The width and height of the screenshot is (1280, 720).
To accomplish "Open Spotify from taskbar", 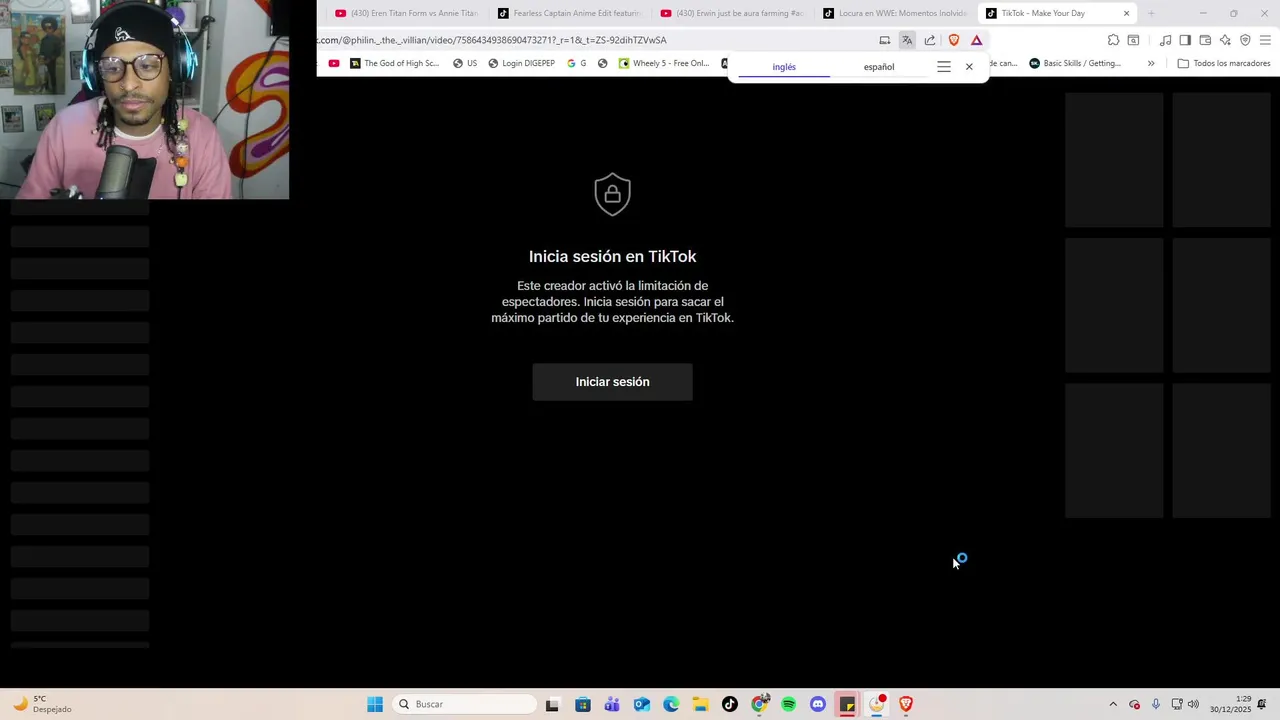I will pyautogui.click(x=789, y=704).
